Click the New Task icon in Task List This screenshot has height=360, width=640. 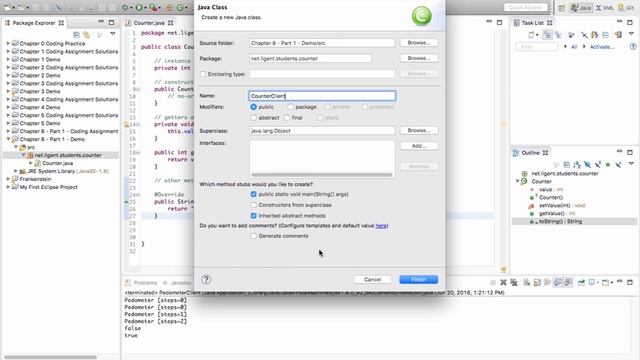531,35
